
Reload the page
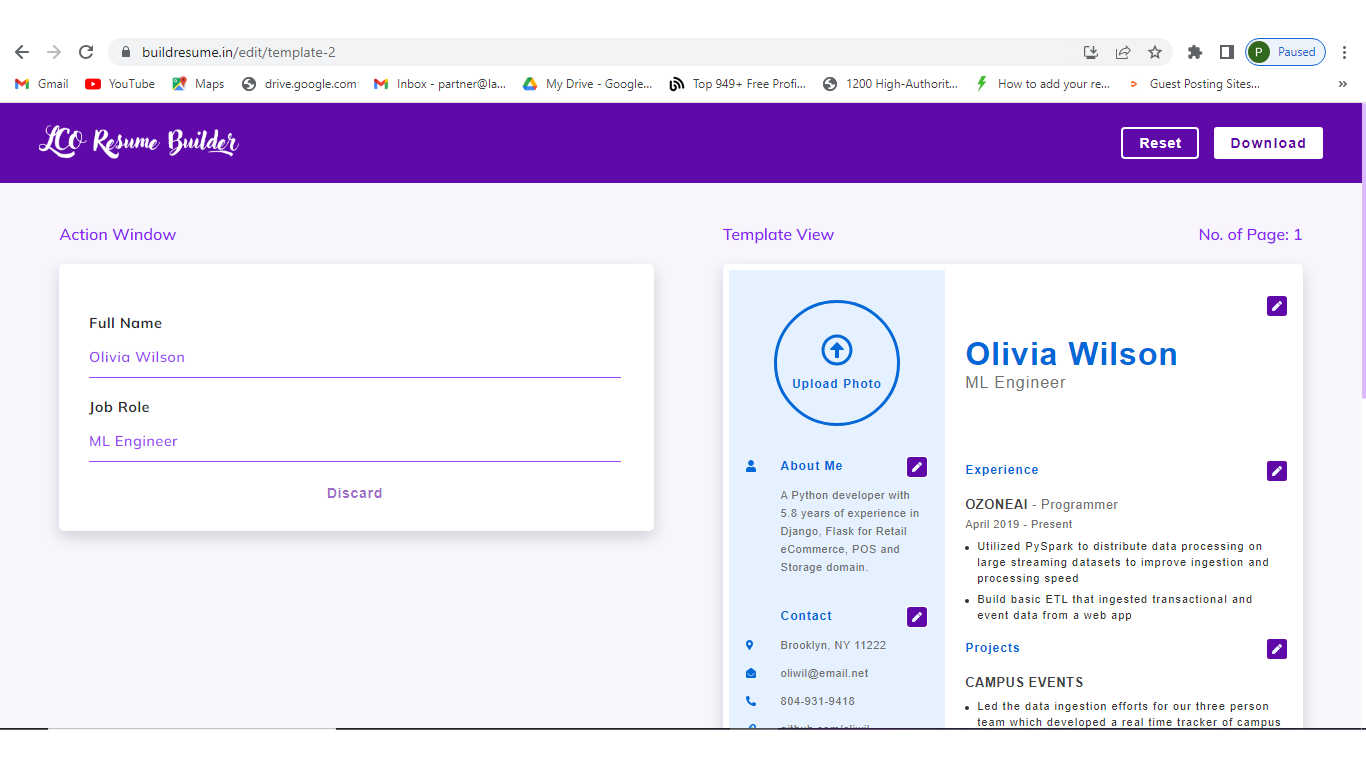(86, 52)
